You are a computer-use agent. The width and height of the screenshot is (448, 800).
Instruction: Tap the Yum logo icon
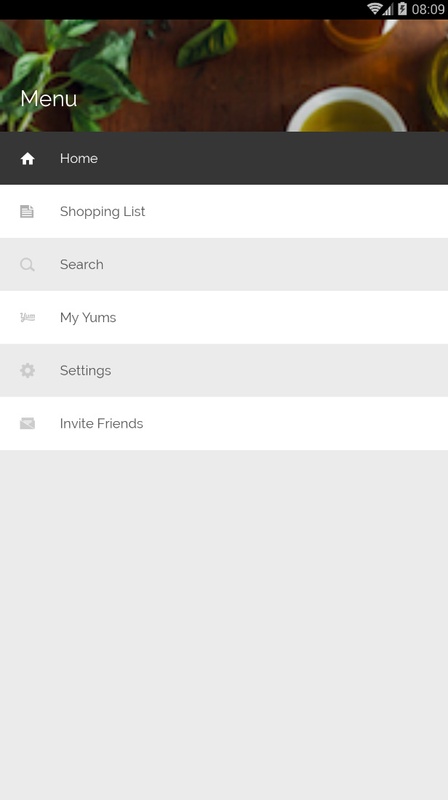point(27,317)
